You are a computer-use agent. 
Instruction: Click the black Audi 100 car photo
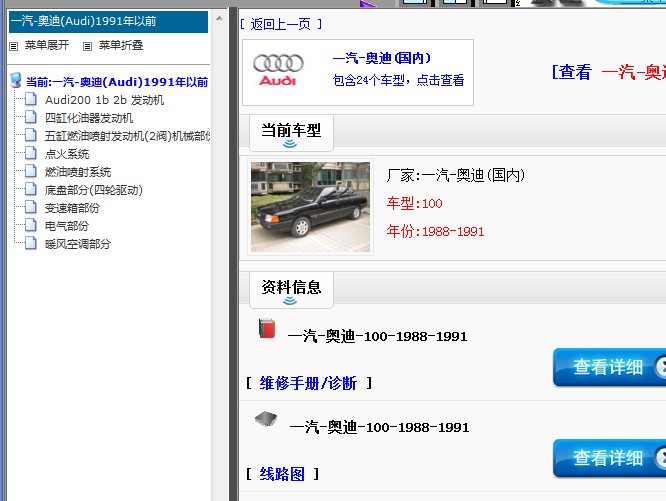click(x=310, y=207)
